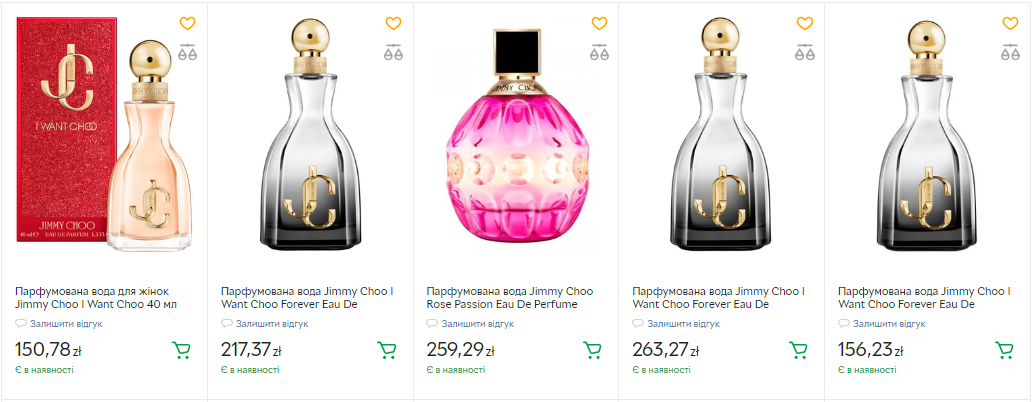
Task: Add the 217,37 zł perfume to cart
Action: 387,350
